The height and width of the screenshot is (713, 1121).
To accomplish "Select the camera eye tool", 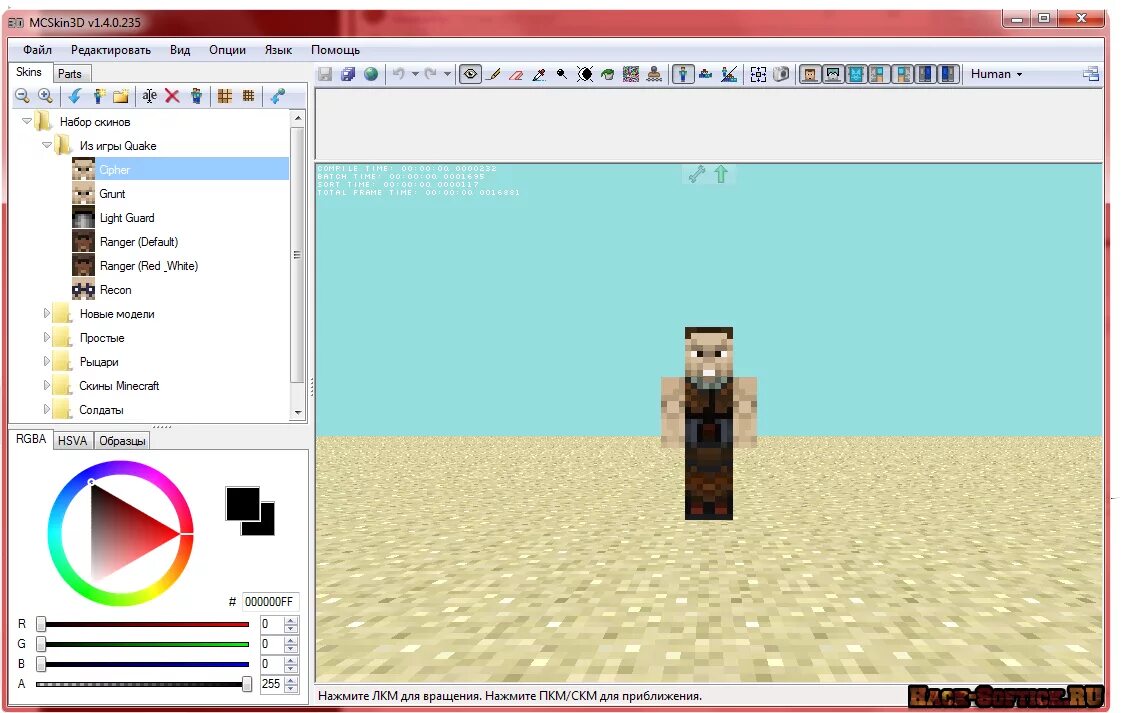I will coord(470,74).
